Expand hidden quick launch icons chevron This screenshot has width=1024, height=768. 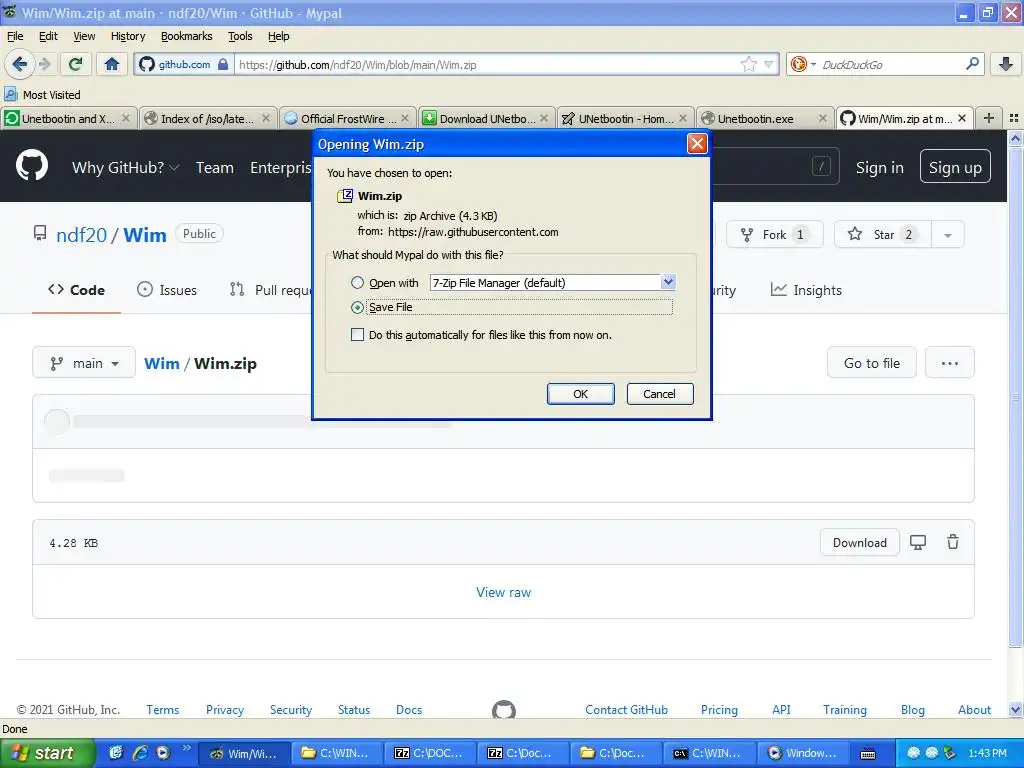coord(186,748)
